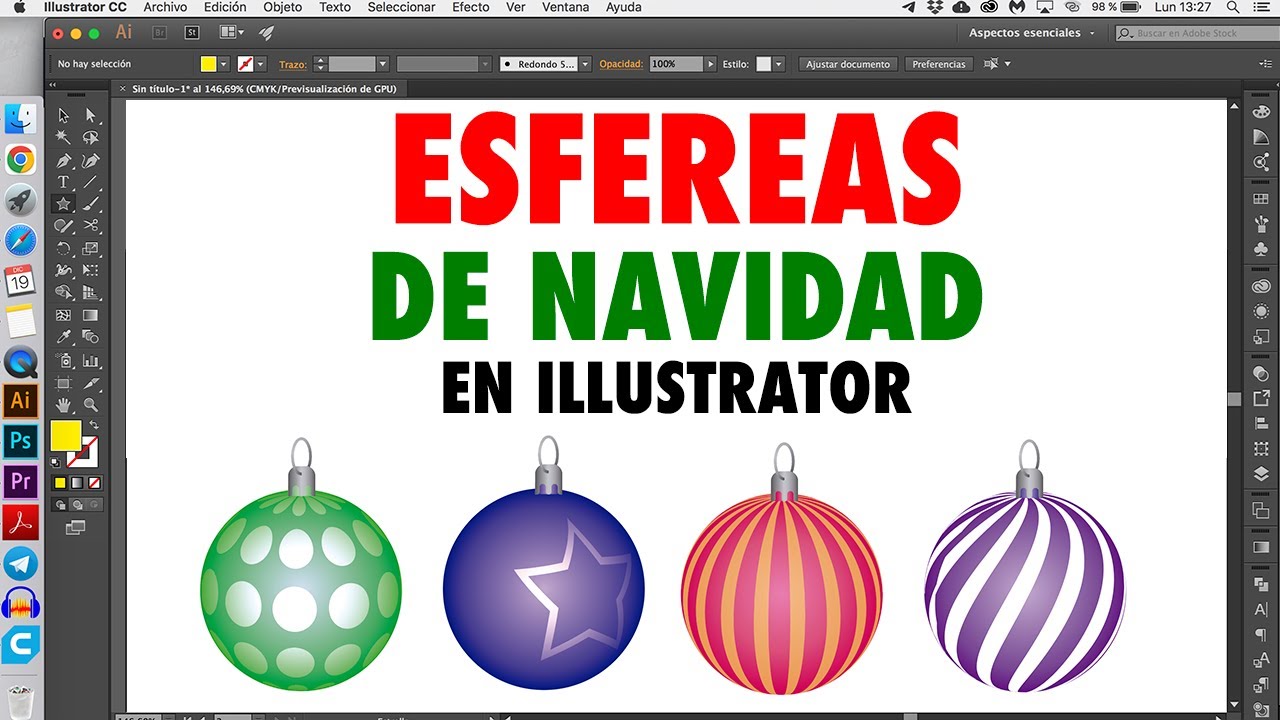Set paint mode to Gradient
Viewport: 1280px width, 720px height.
[77, 483]
